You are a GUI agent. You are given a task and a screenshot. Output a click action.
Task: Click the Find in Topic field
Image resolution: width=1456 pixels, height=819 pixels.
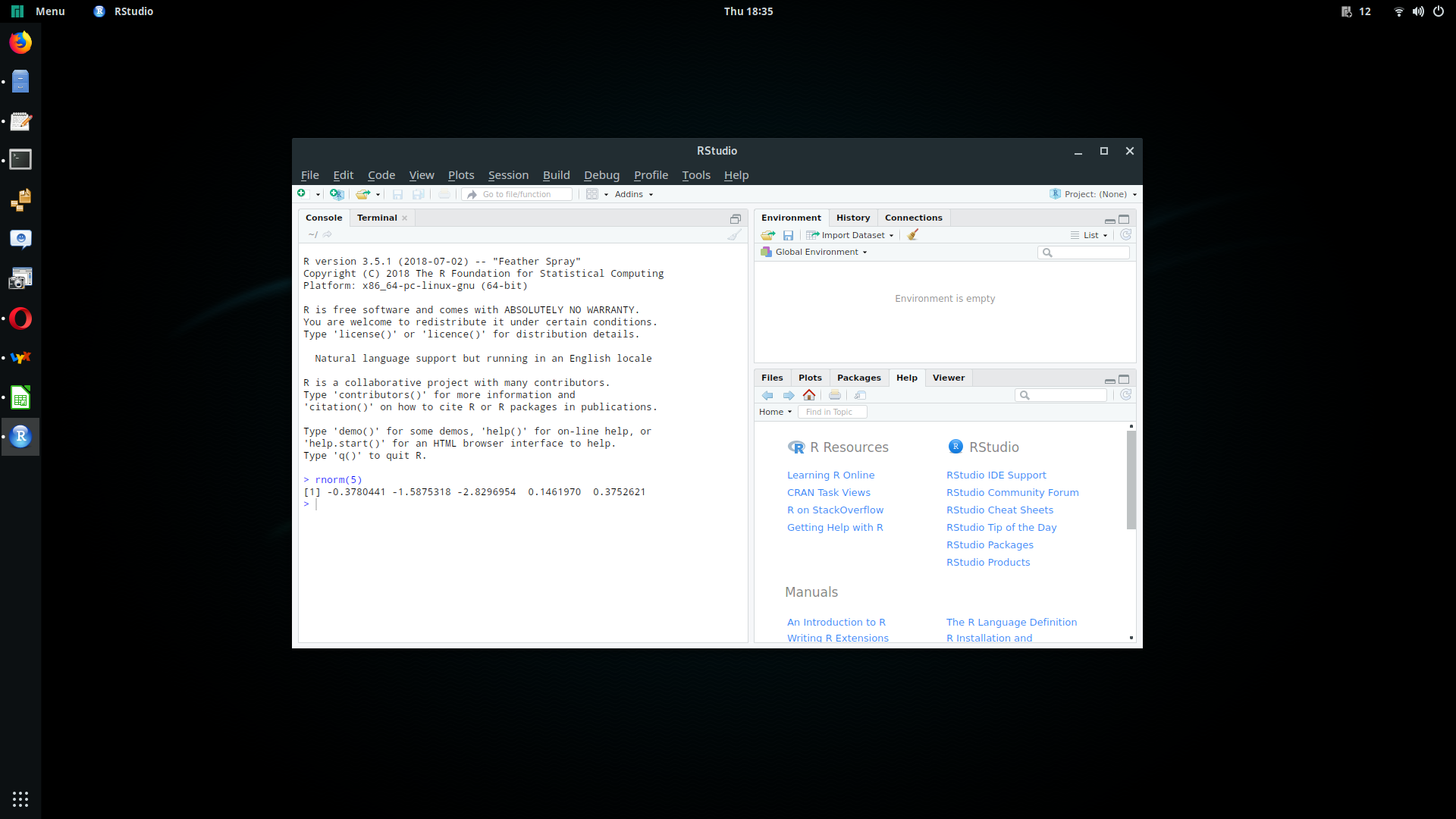tap(832, 412)
